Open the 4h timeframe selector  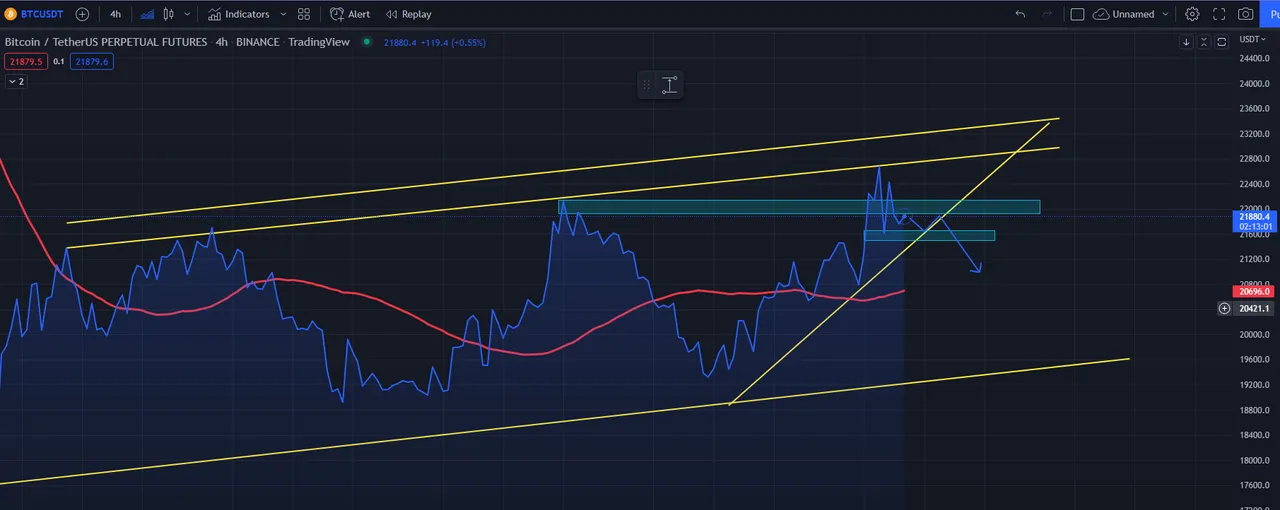pyautogui.click(x=115, y=14)
